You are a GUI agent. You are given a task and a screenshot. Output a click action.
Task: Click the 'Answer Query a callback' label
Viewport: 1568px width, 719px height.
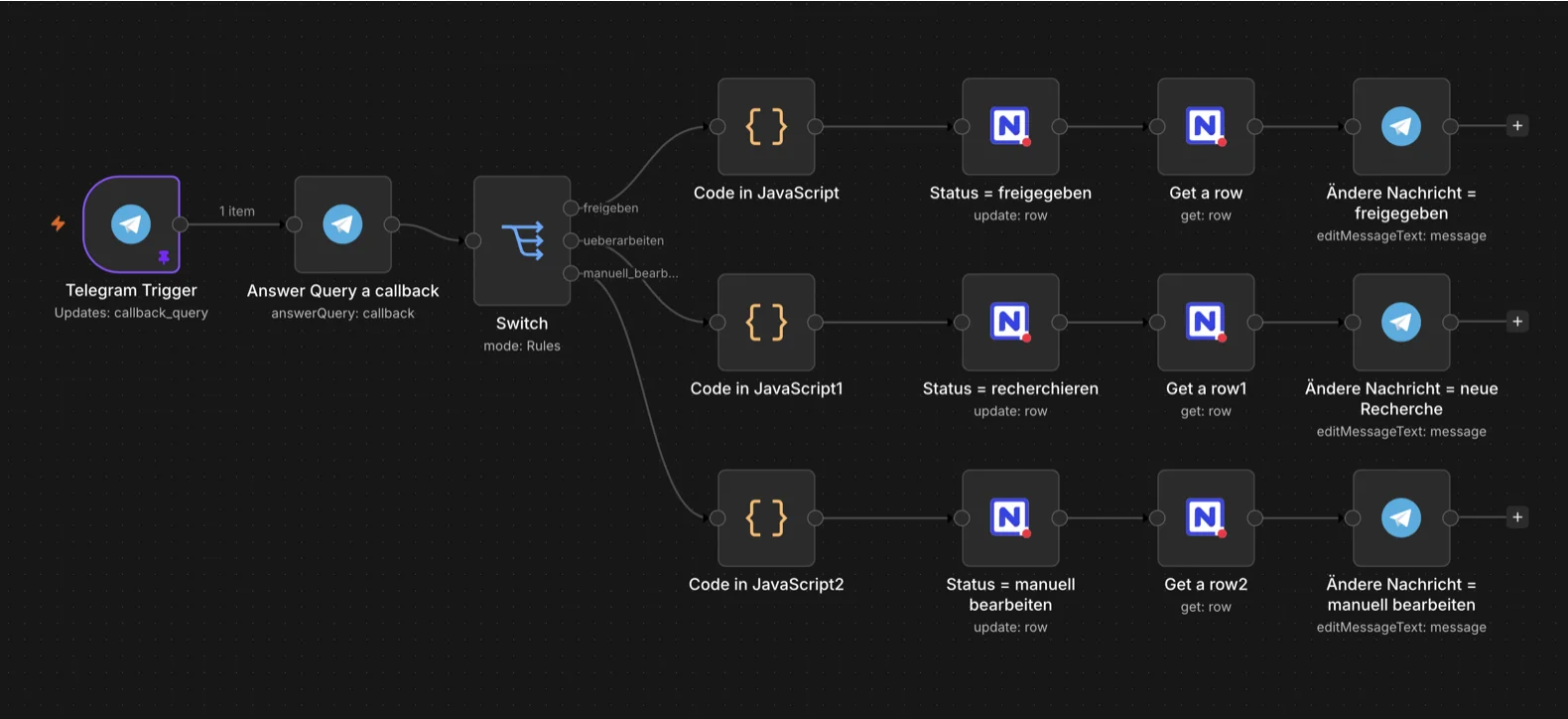(x=343, y=290)
